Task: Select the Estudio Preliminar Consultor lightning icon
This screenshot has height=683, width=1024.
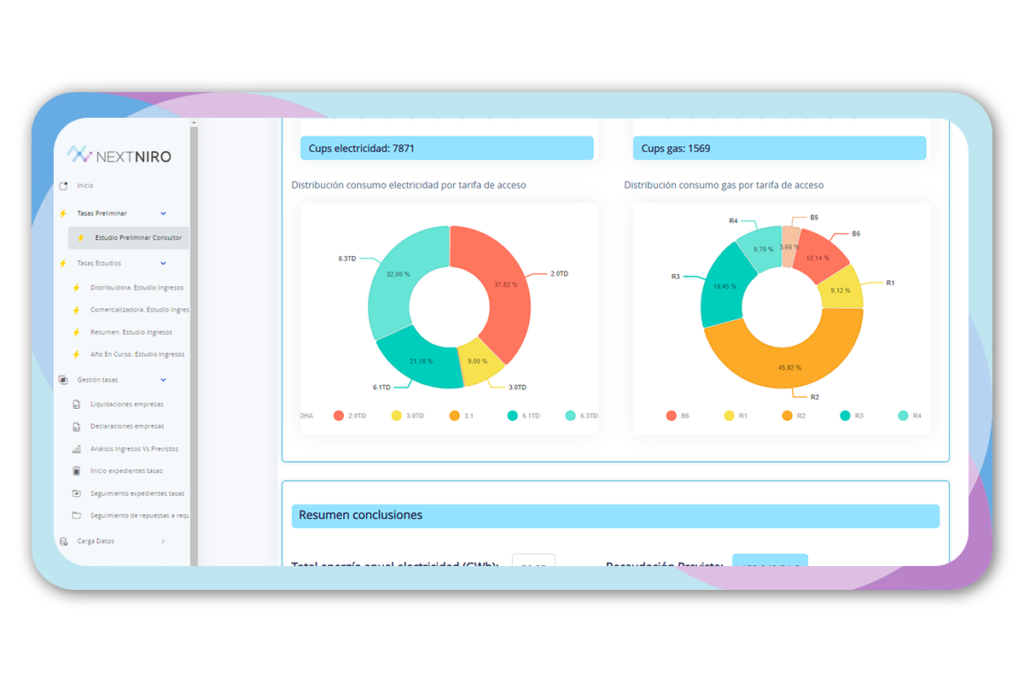Action: coord(81,238)
